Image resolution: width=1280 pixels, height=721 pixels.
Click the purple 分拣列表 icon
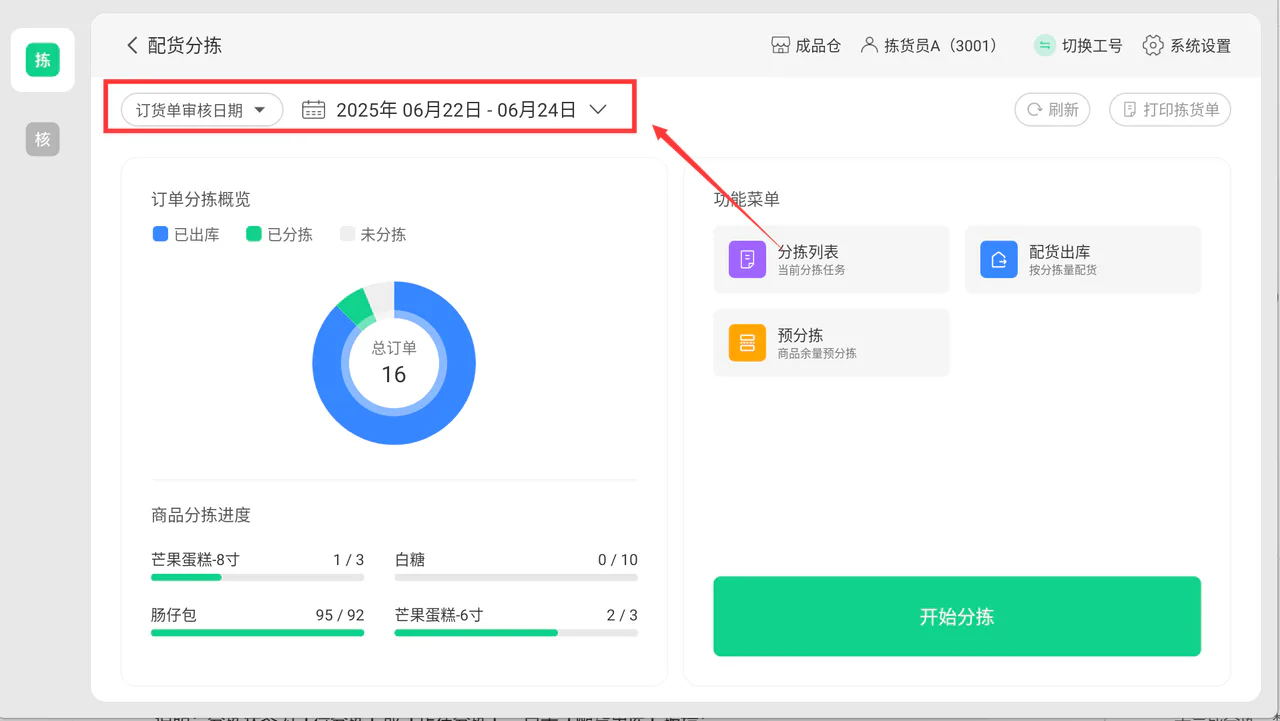pos(747,260)
